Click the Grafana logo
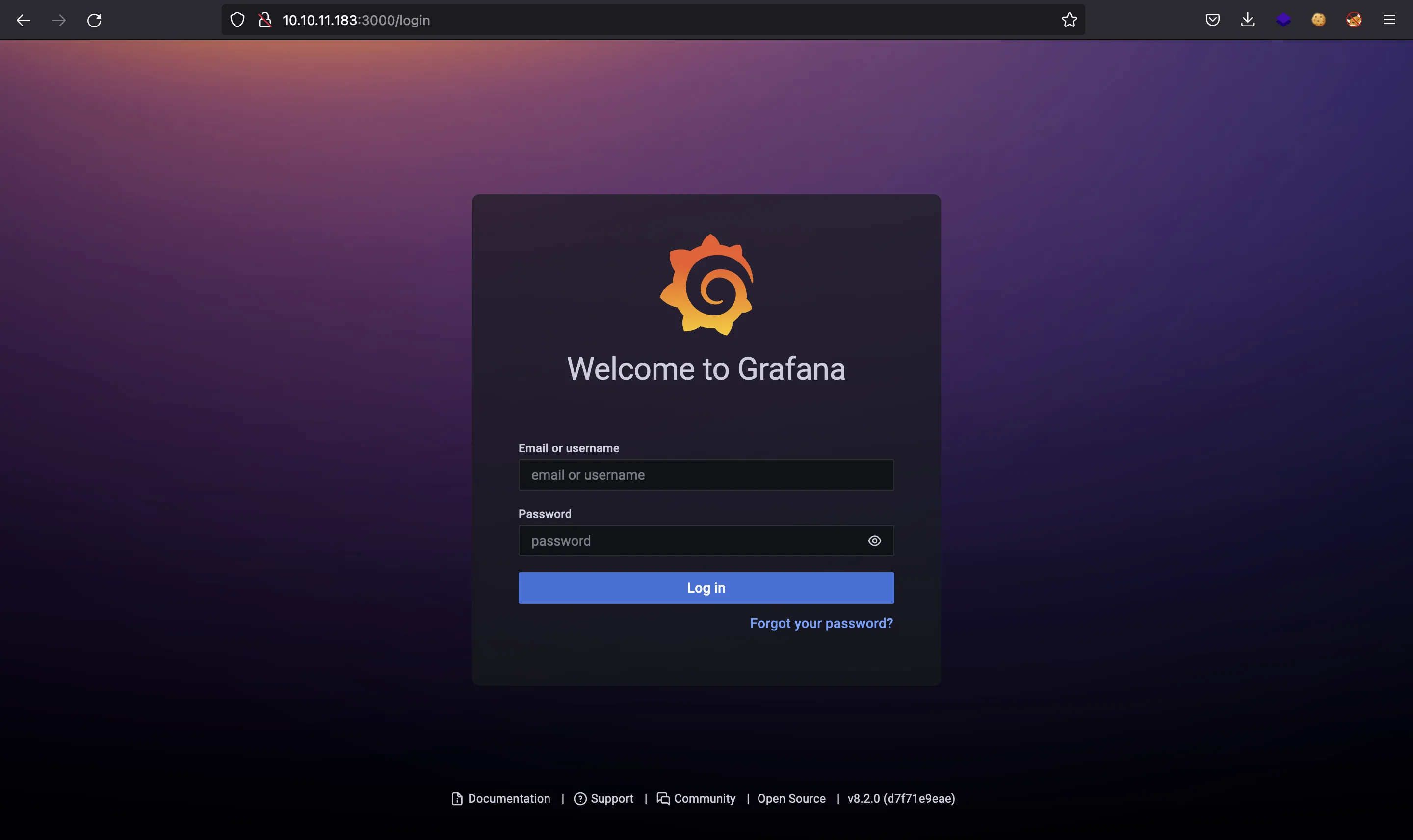This screenshot has height=840, width=1413. click(707, 284)
